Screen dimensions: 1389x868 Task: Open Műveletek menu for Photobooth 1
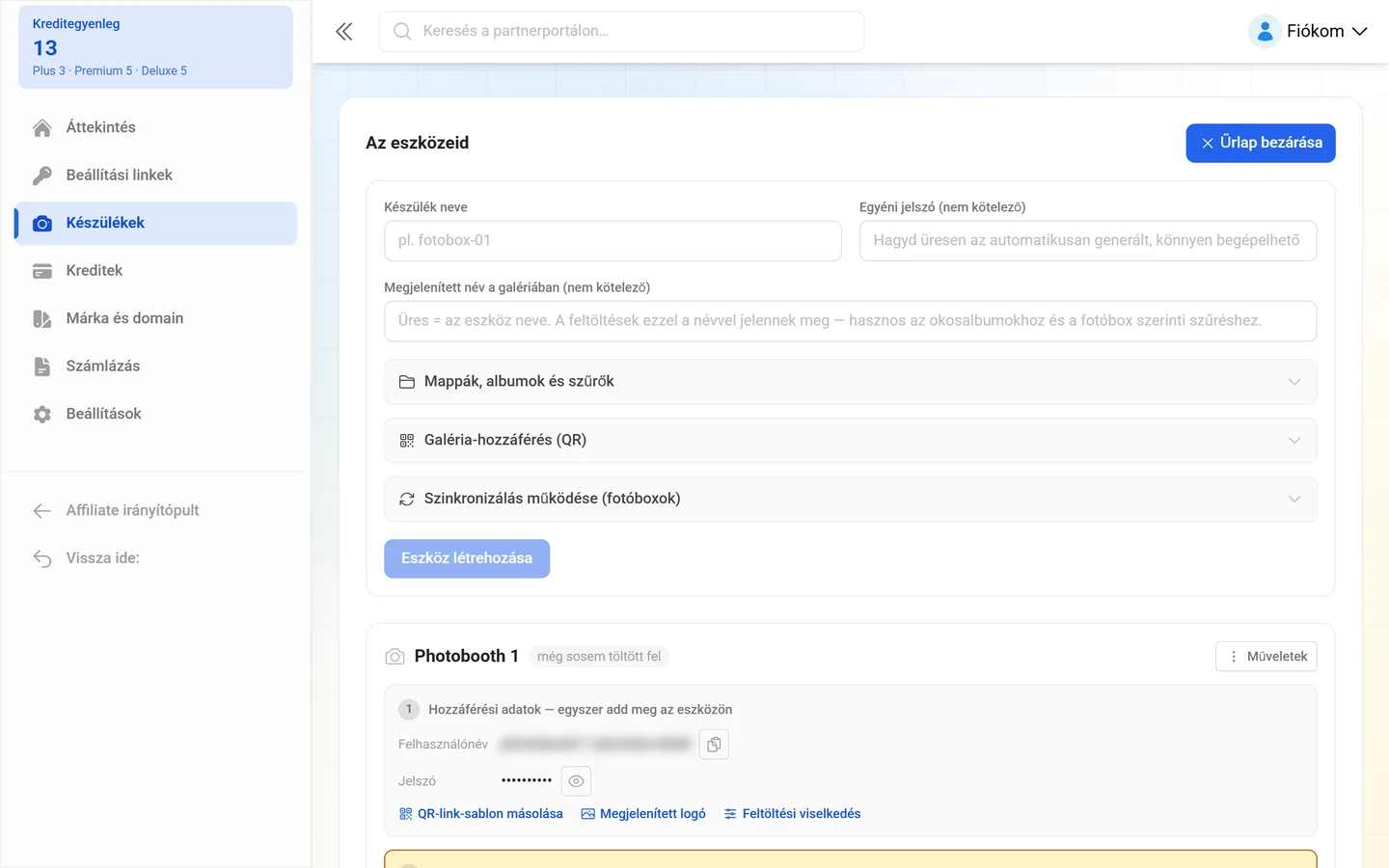pyautogui.click(x=1266, y=657)
